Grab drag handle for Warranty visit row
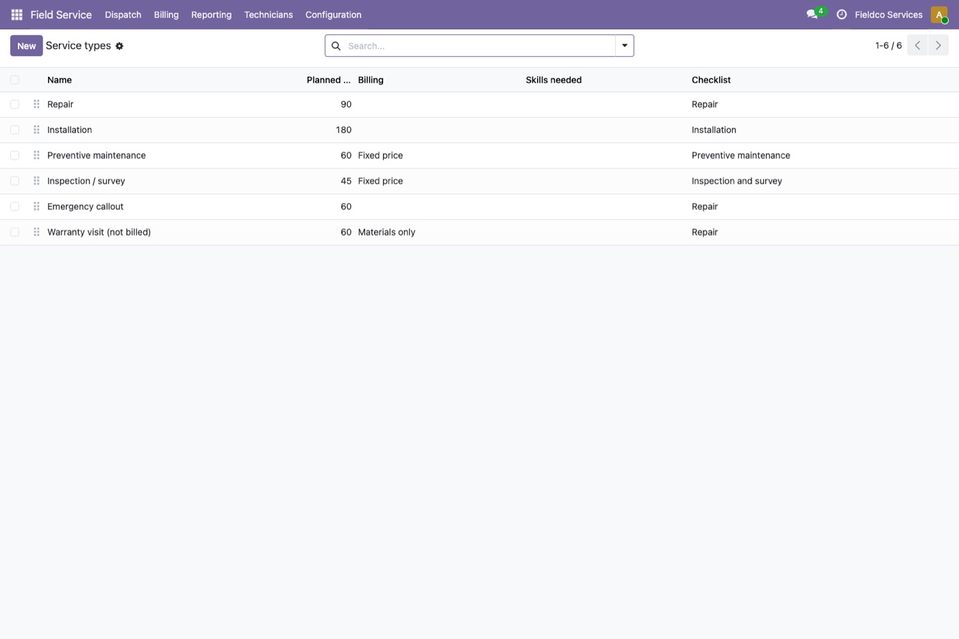The width and height of the screenshot is (959, 639). (x=37, y=232)
